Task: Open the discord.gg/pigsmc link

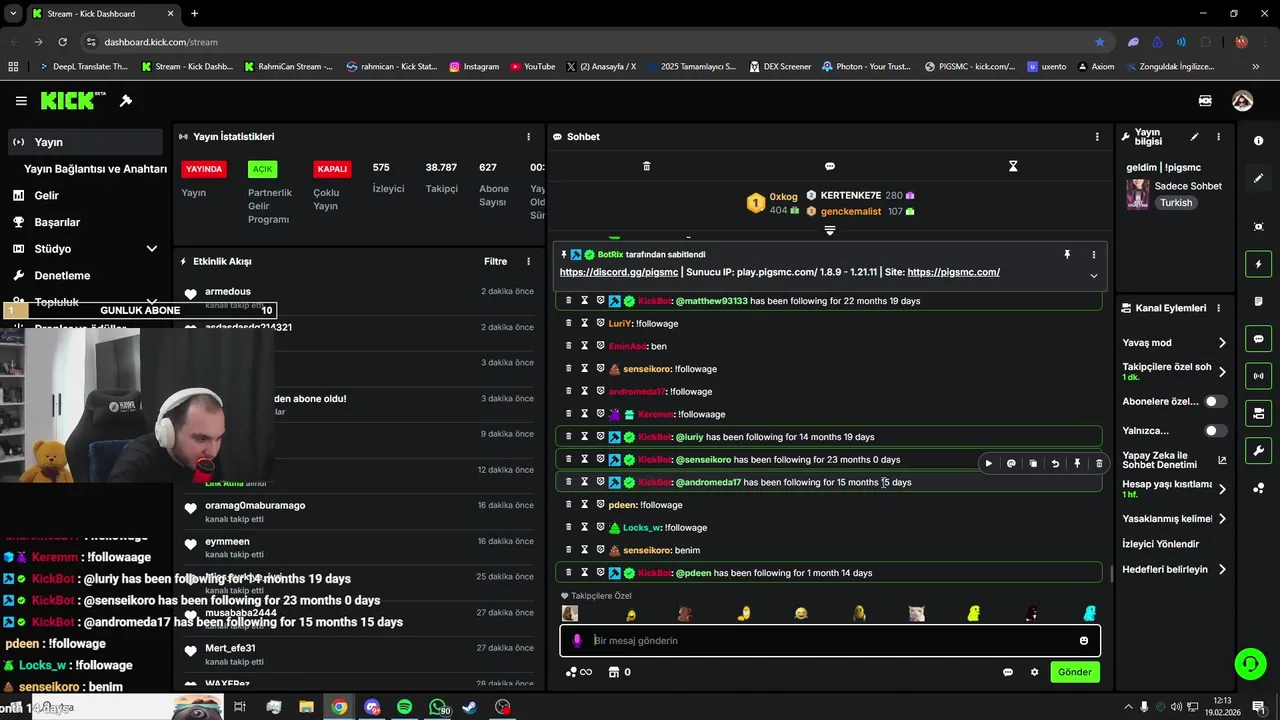Action: 618,272
